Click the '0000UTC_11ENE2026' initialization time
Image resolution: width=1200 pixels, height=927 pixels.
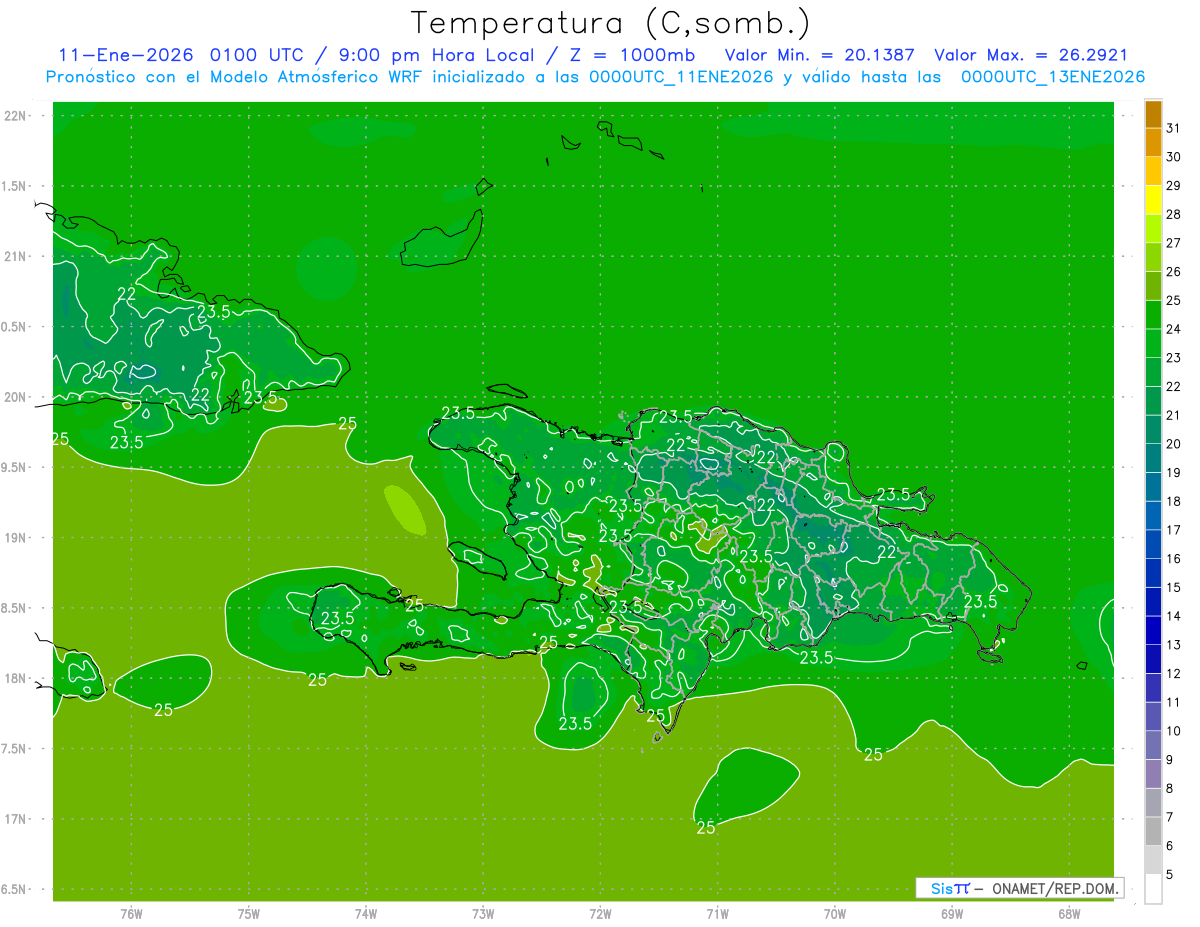tap(681, 77)
